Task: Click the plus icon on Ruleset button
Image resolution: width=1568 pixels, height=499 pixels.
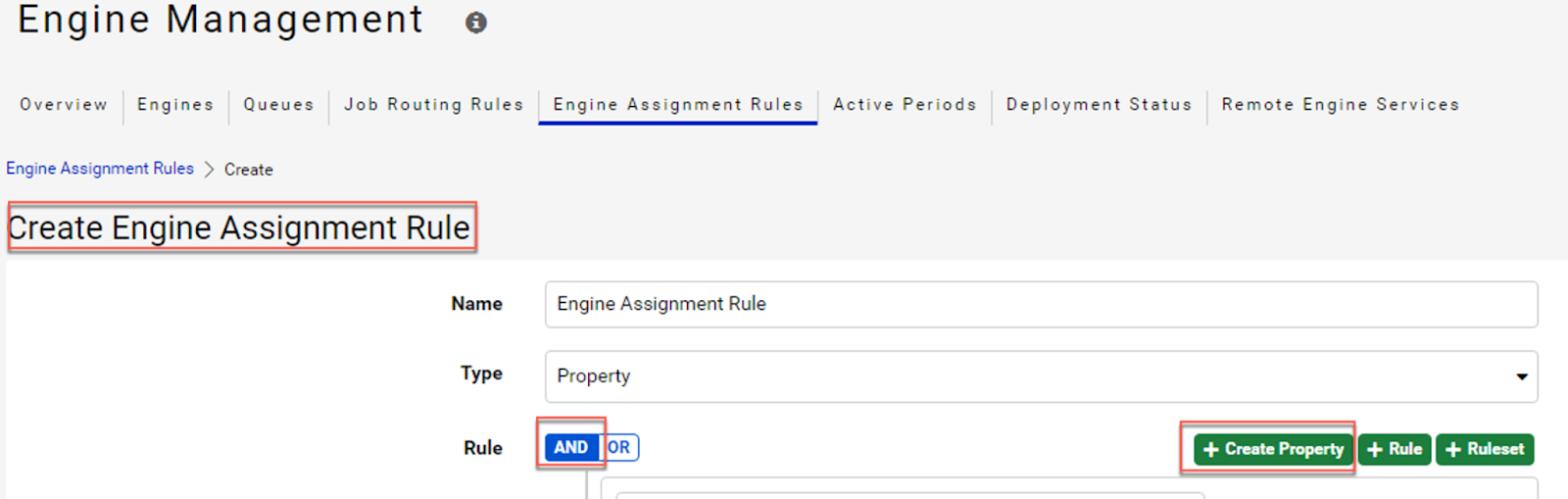Action: pyautogui.click(x=1453, y=449)
